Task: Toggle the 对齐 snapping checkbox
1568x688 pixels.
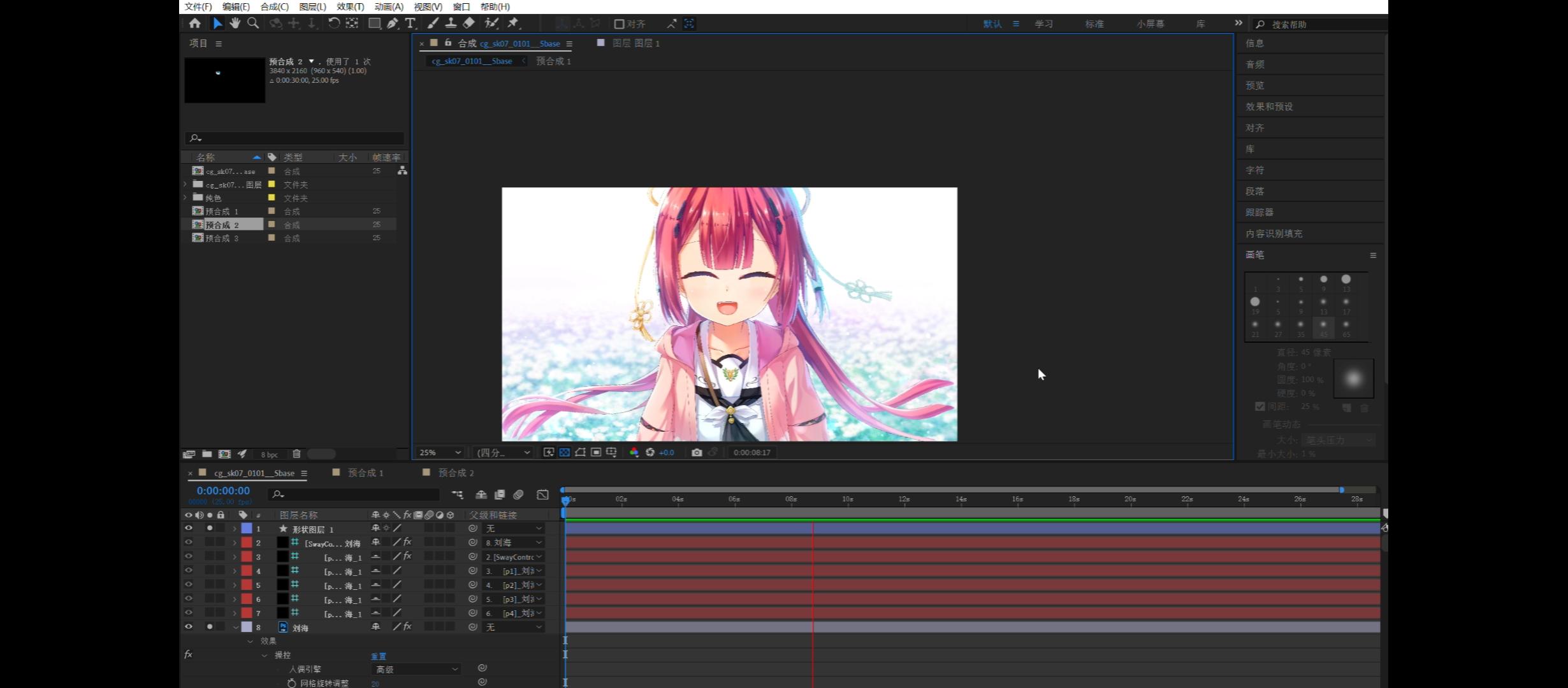Action: [x=618, y=24]
